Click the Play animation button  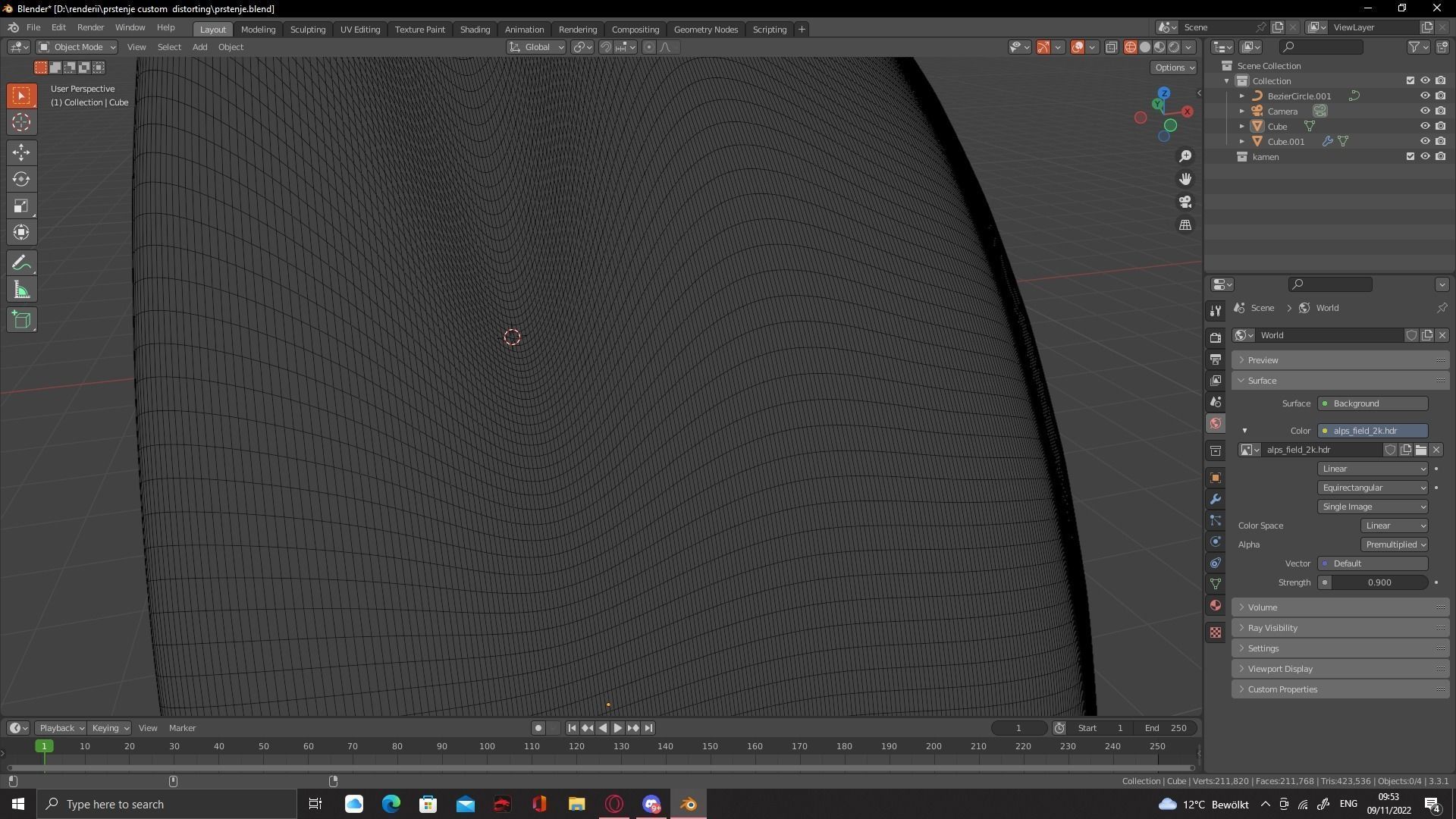[x=617, y=728]
